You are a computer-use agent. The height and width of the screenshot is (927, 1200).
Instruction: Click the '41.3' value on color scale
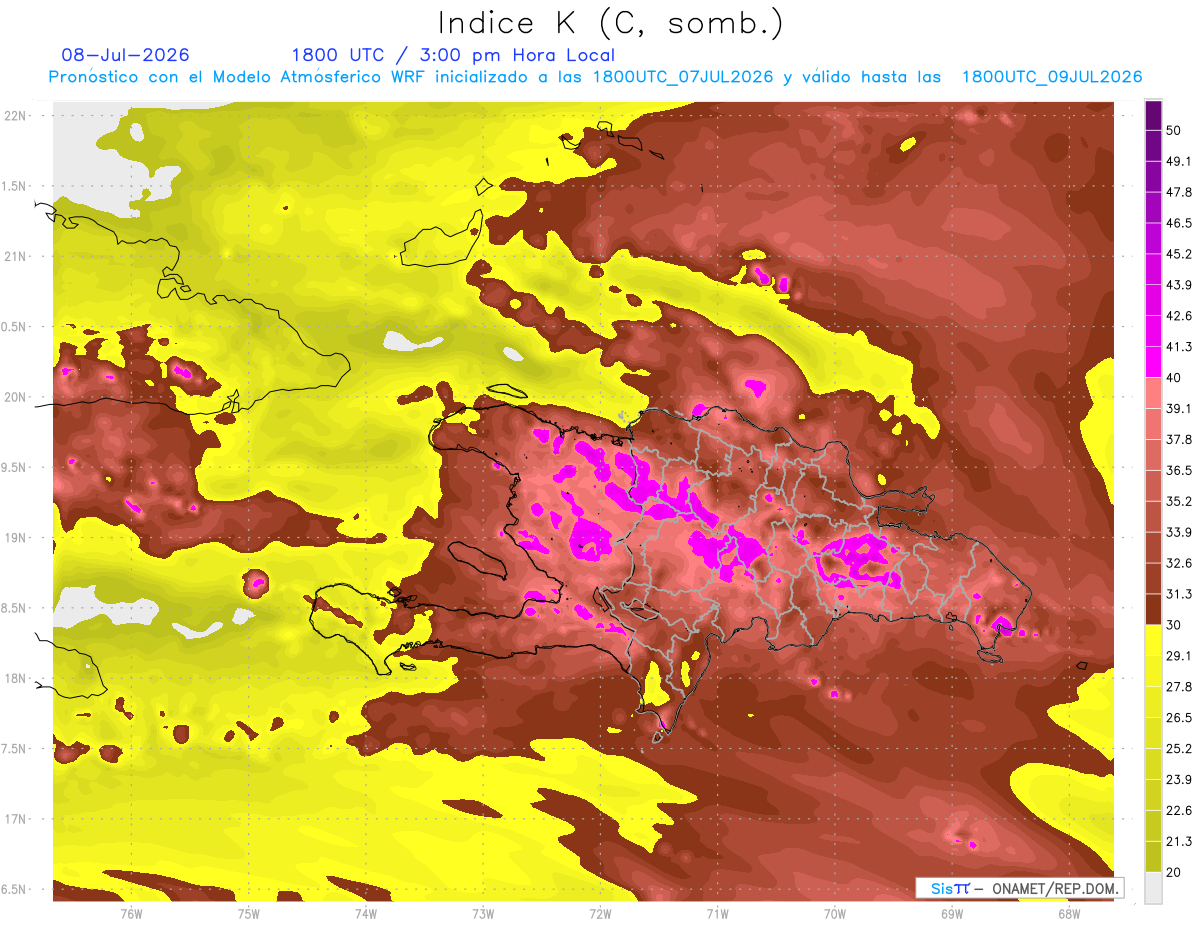click(1178, 347)
